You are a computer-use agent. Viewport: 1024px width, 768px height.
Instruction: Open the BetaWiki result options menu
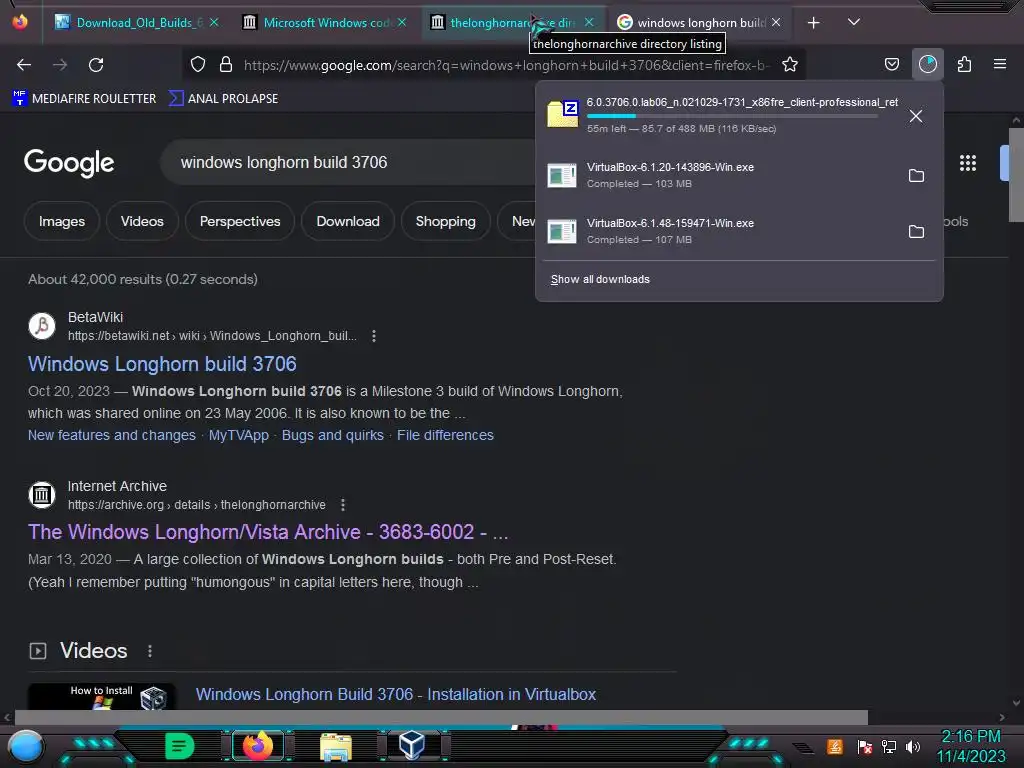click(374, 336)
